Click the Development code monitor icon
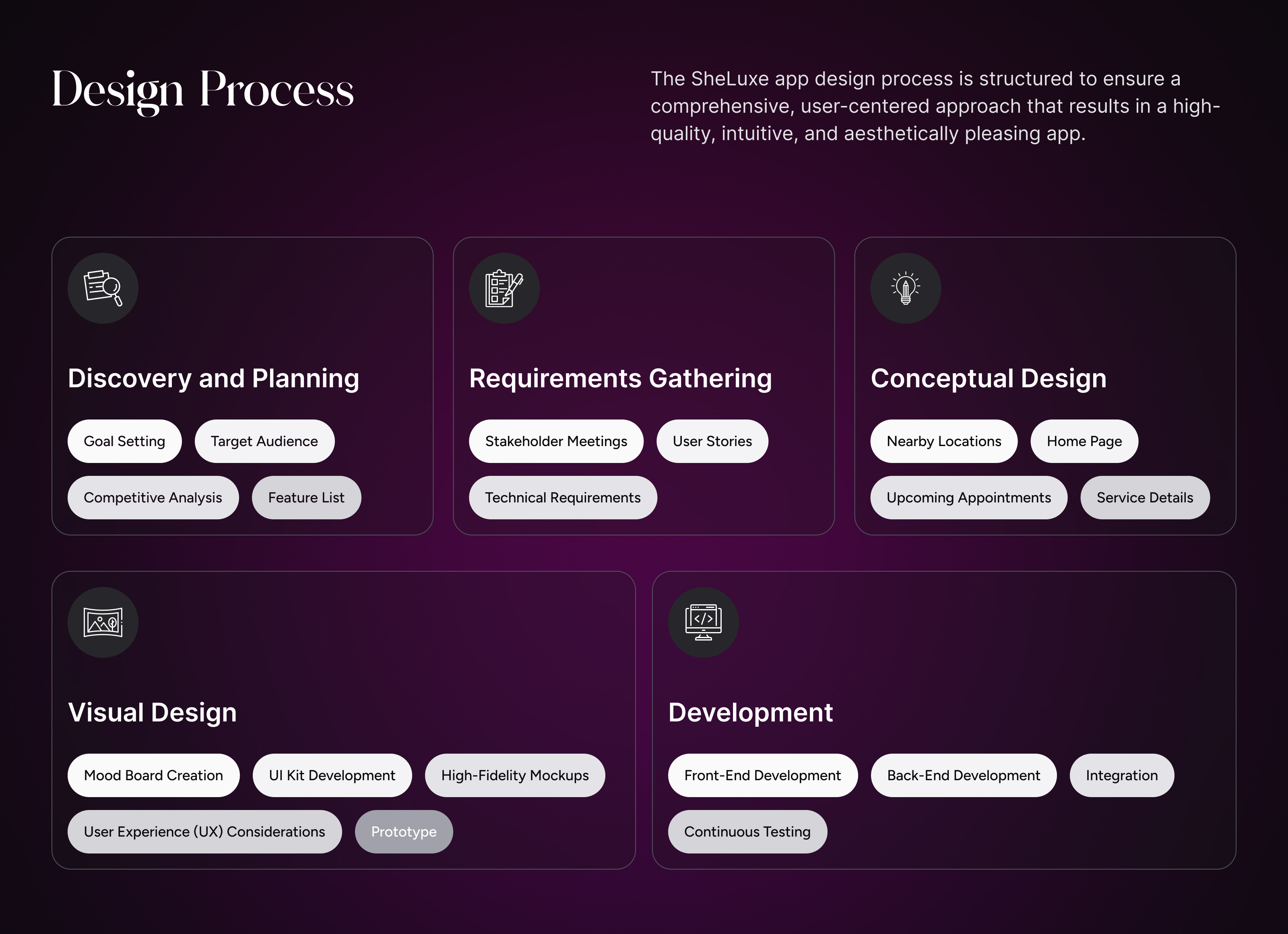This screenshot has height=934, width=1288. 704,622
